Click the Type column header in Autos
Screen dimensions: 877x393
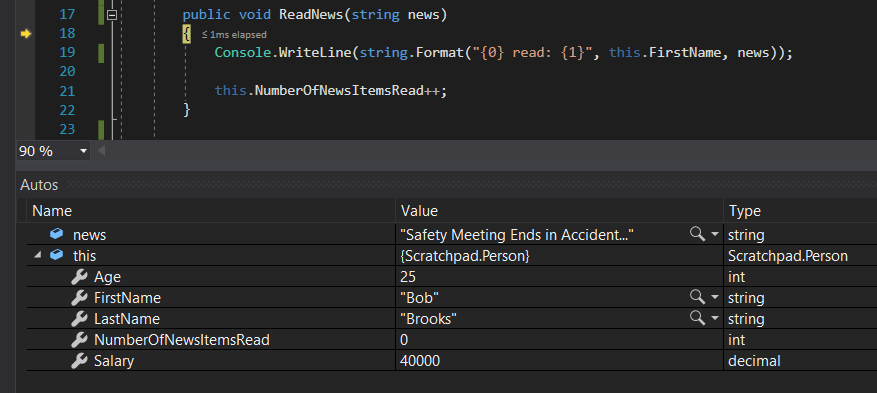pyautogui.click(x=744, y=211)
